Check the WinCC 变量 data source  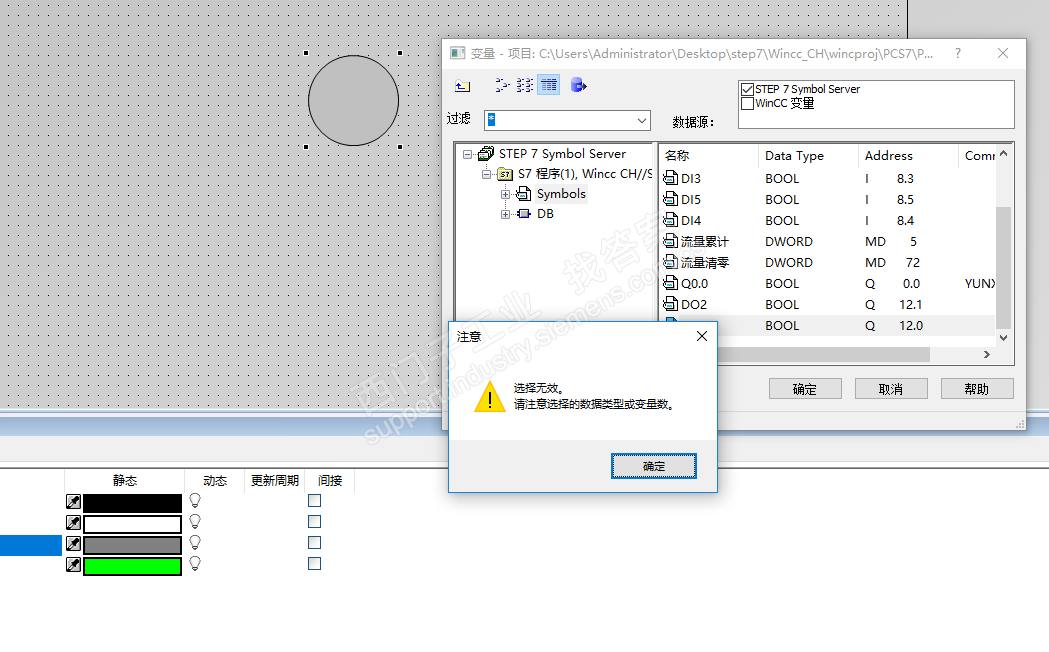click(747, 104)
